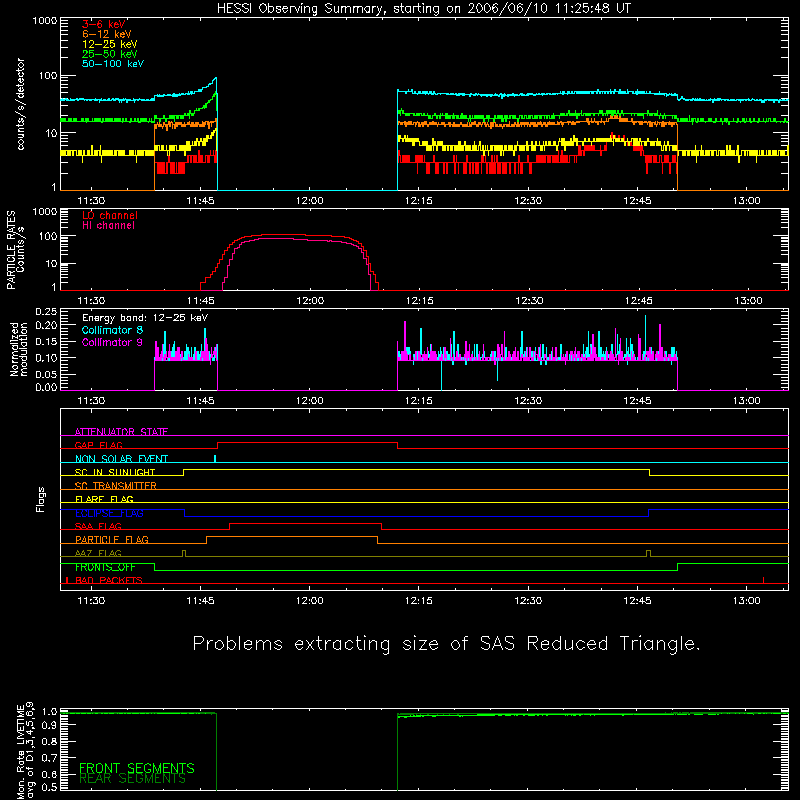The width and height of the screenshot is (800, 800).
Task: Select the 3-6 keV legend label
Action: click(104, 24)
